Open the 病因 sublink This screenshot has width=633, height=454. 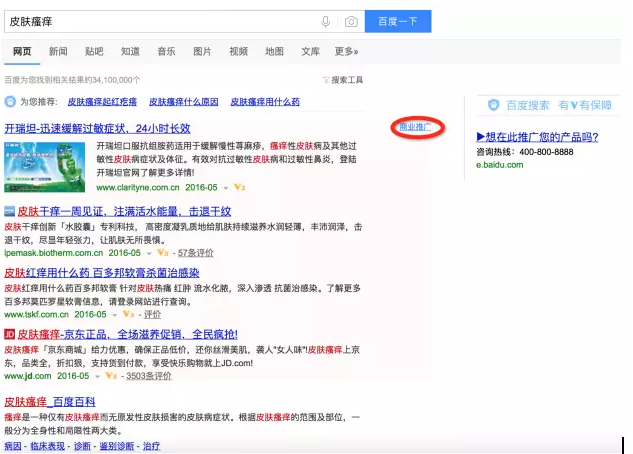(13, 446)
